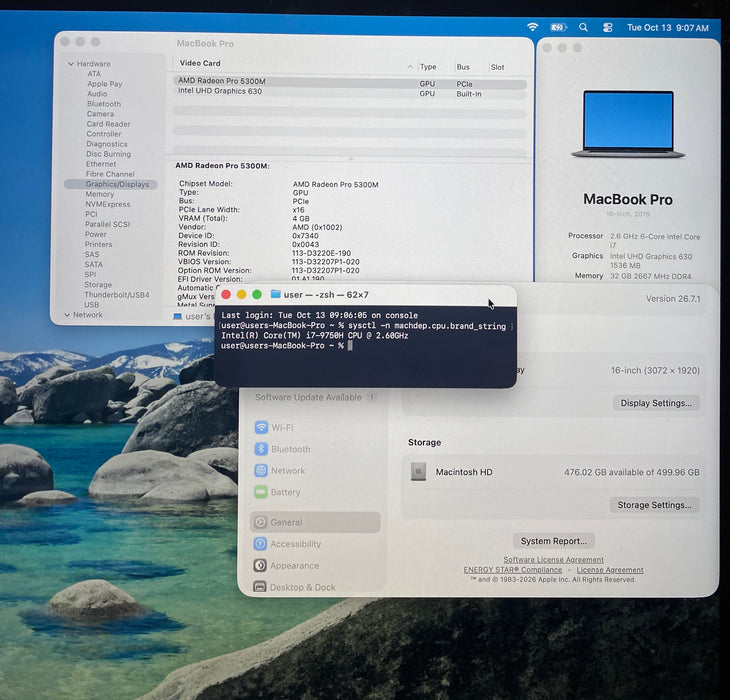Select Controller in Hardware tree

coord(103,134)
